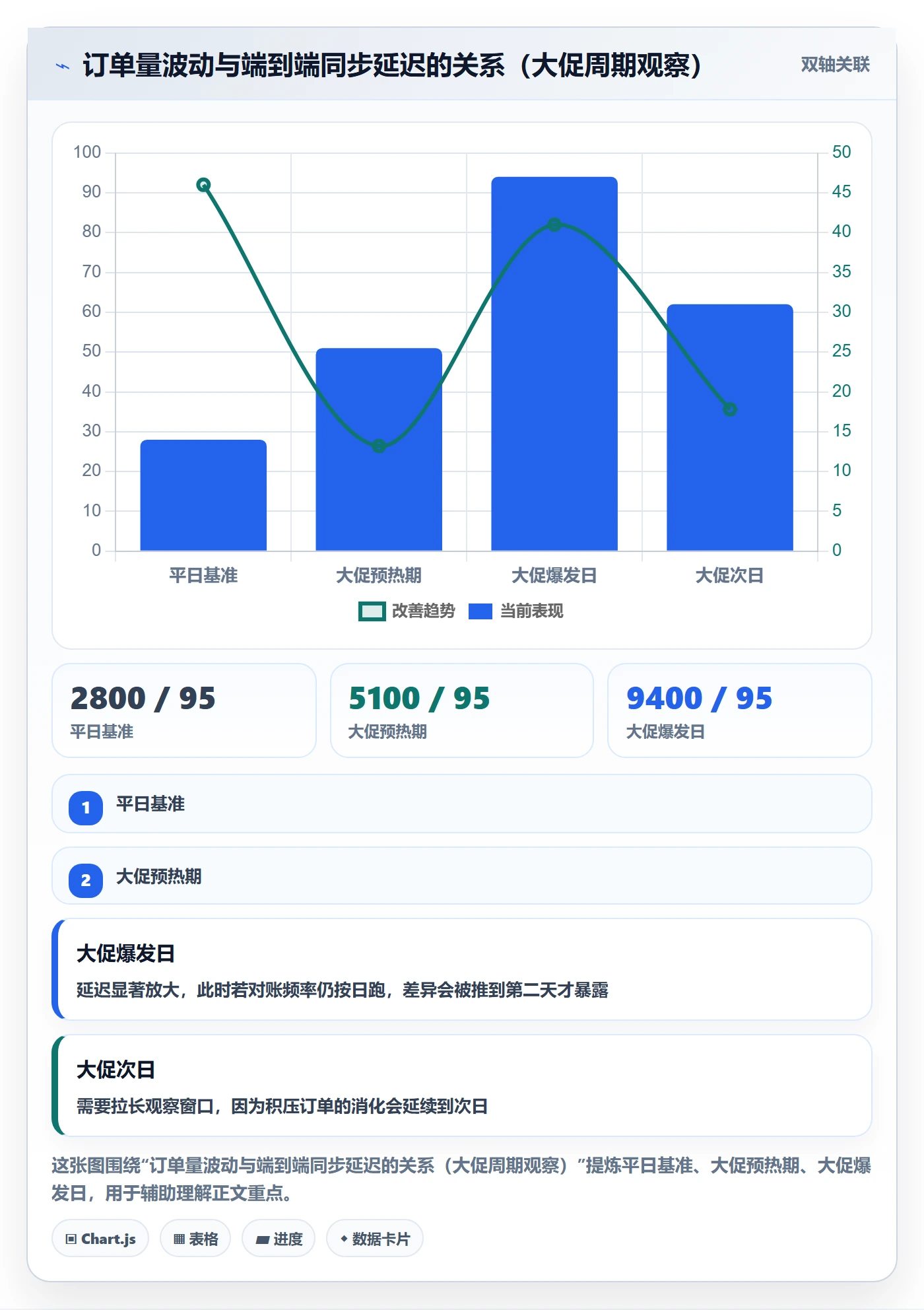The image size is (924, 1310).
Task: Click the line point on 大促爆发日 bar
Action: point(554,224)
